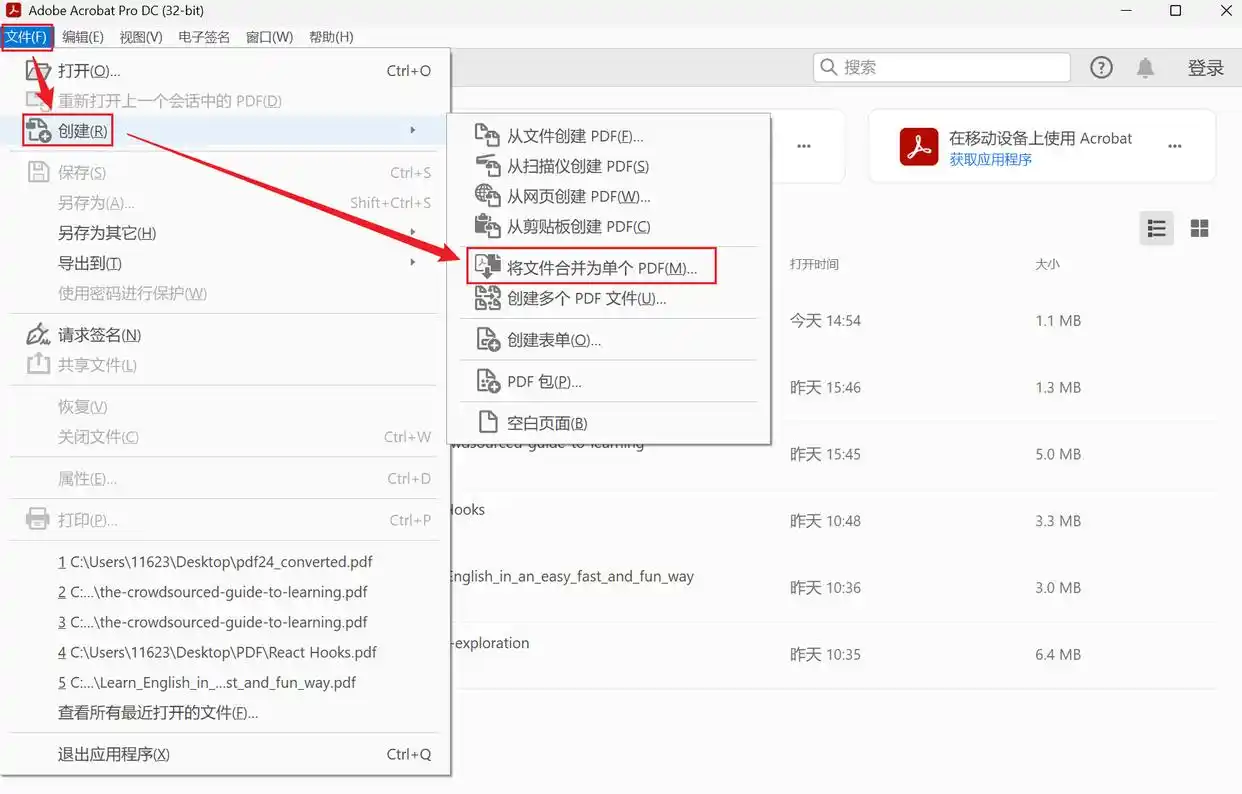Click the 将文件合并为单个 PDF icon
This screenshot has height=794, width=1242.
point(487,267)
